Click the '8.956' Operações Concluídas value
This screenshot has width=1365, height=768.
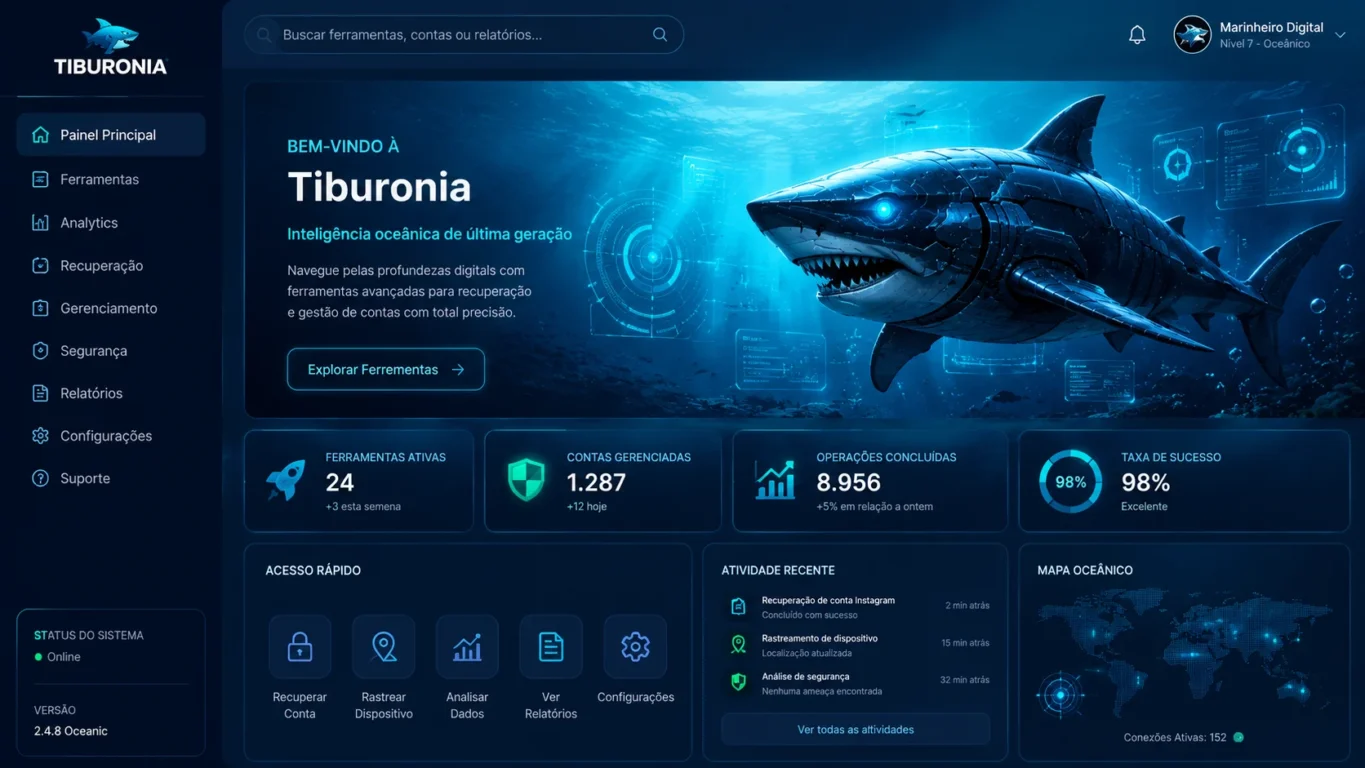(848, 482)
